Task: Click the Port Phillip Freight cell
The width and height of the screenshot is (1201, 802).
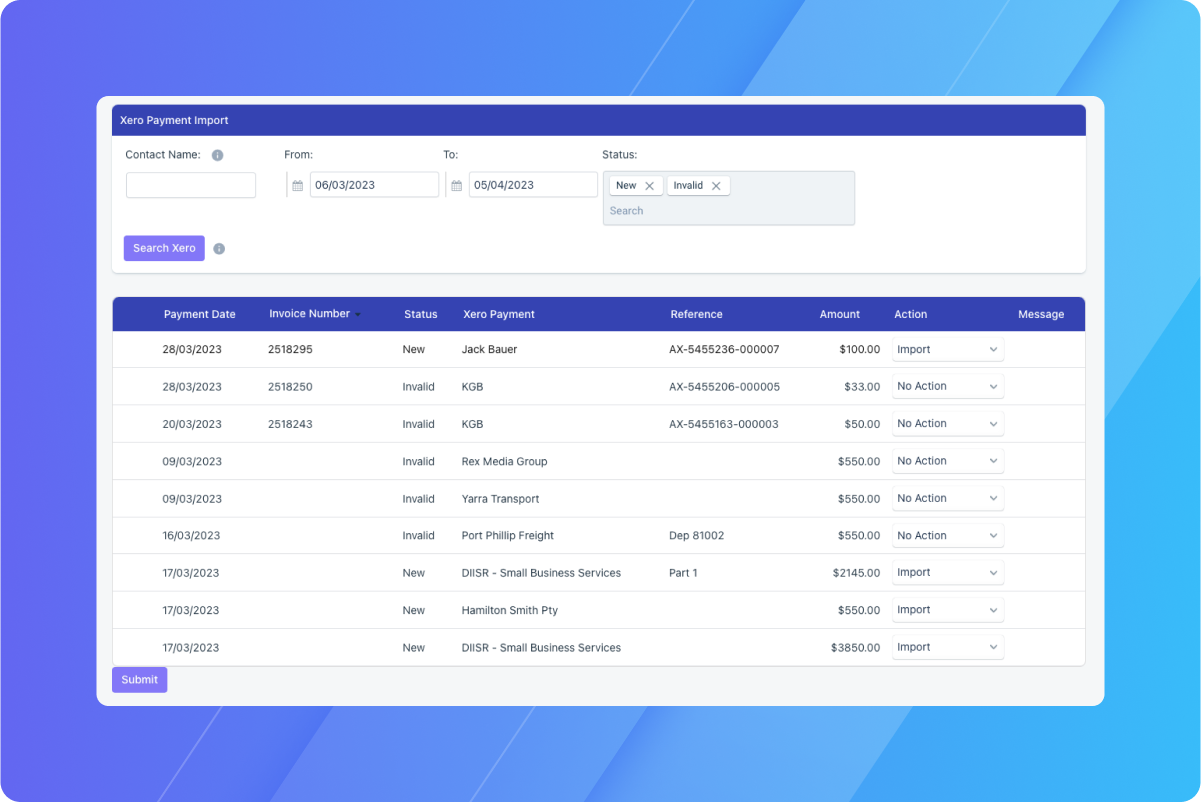Action: 508,536
